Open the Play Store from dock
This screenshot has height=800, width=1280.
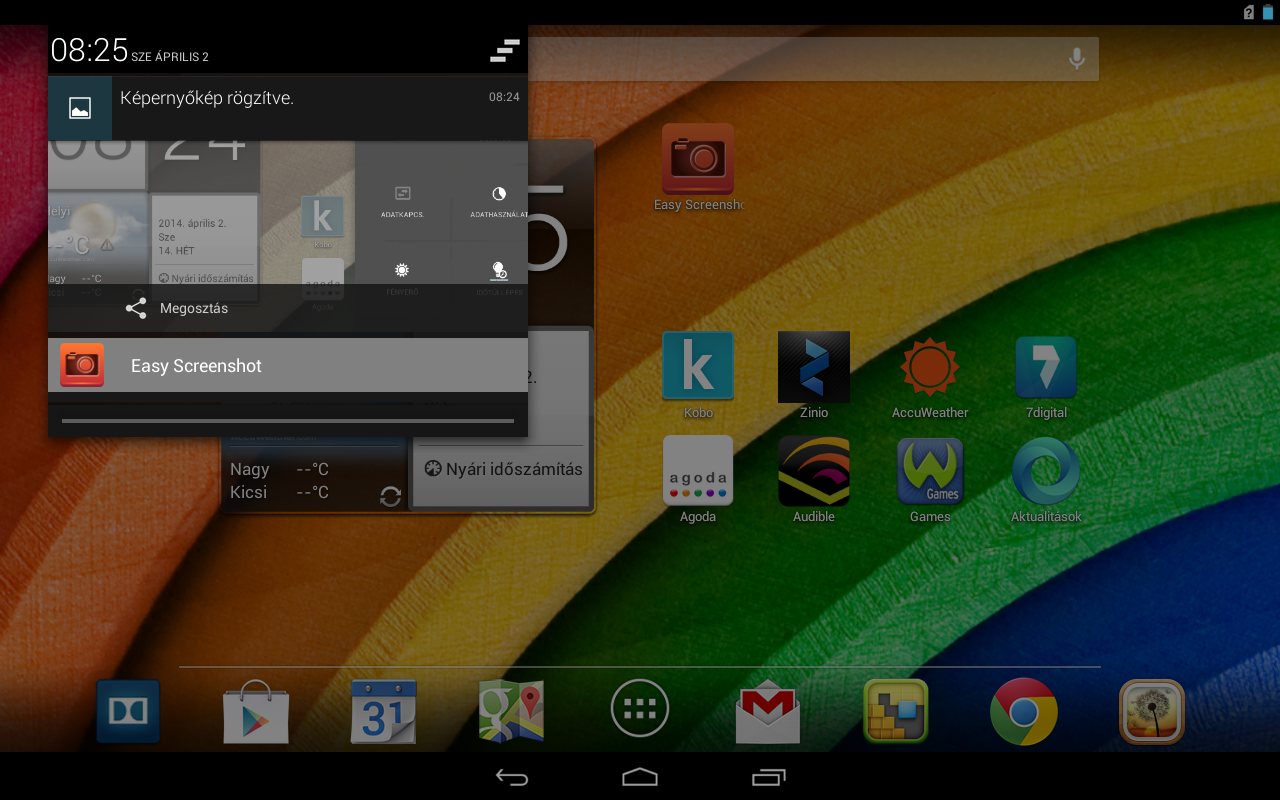pyautogui.click(x=256, y=711)
